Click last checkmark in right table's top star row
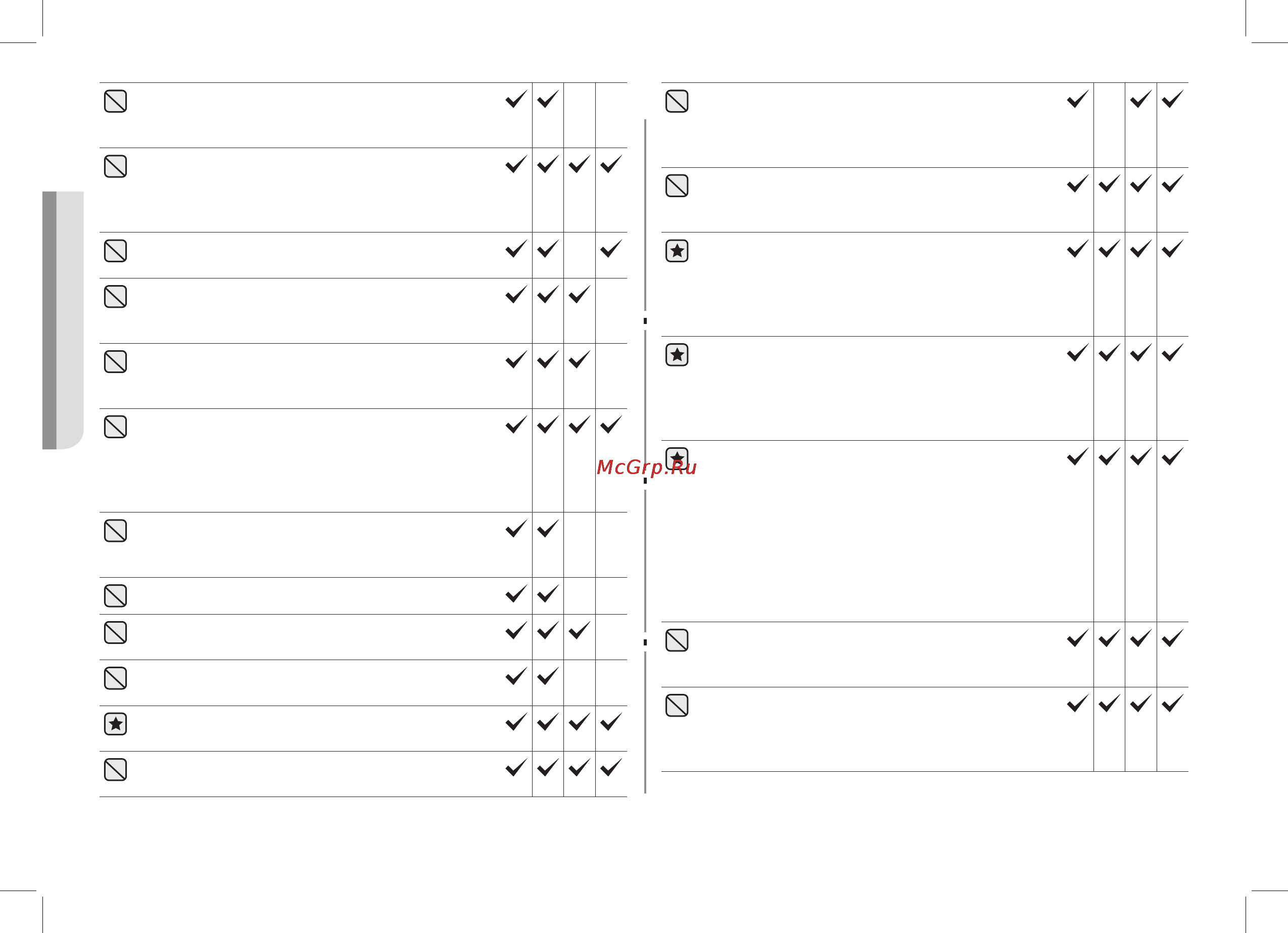The image size is (1288, 933). tap(1173, 248)
